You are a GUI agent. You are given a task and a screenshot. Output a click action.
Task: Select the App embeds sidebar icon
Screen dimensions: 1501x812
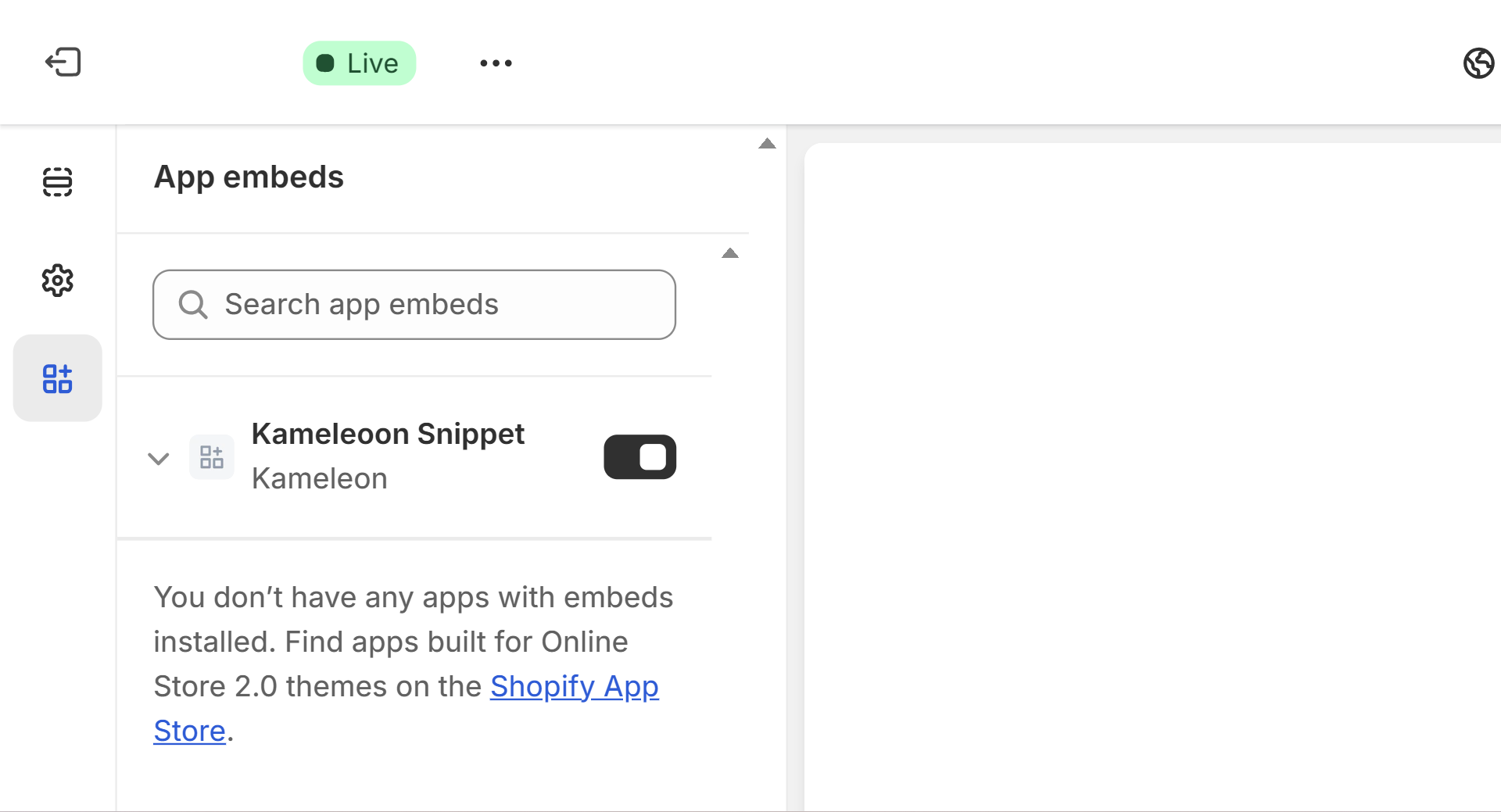[x=57, y=379]
